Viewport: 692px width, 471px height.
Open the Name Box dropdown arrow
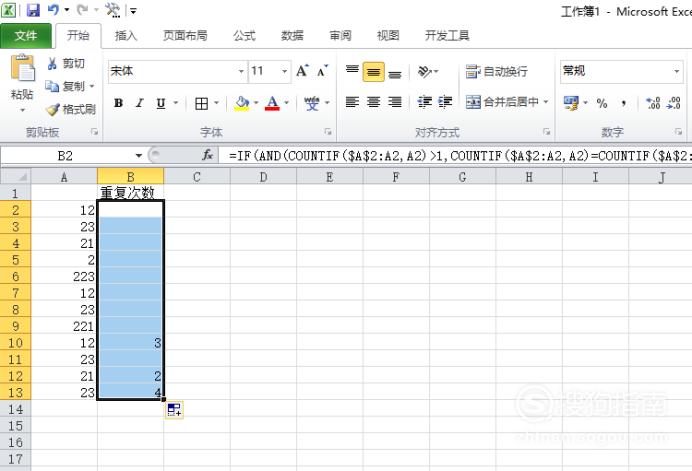139,155
